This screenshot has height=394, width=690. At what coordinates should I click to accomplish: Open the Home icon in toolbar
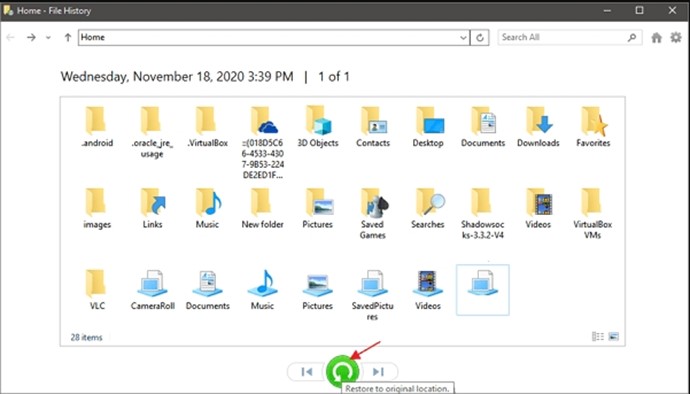(657, 37)
